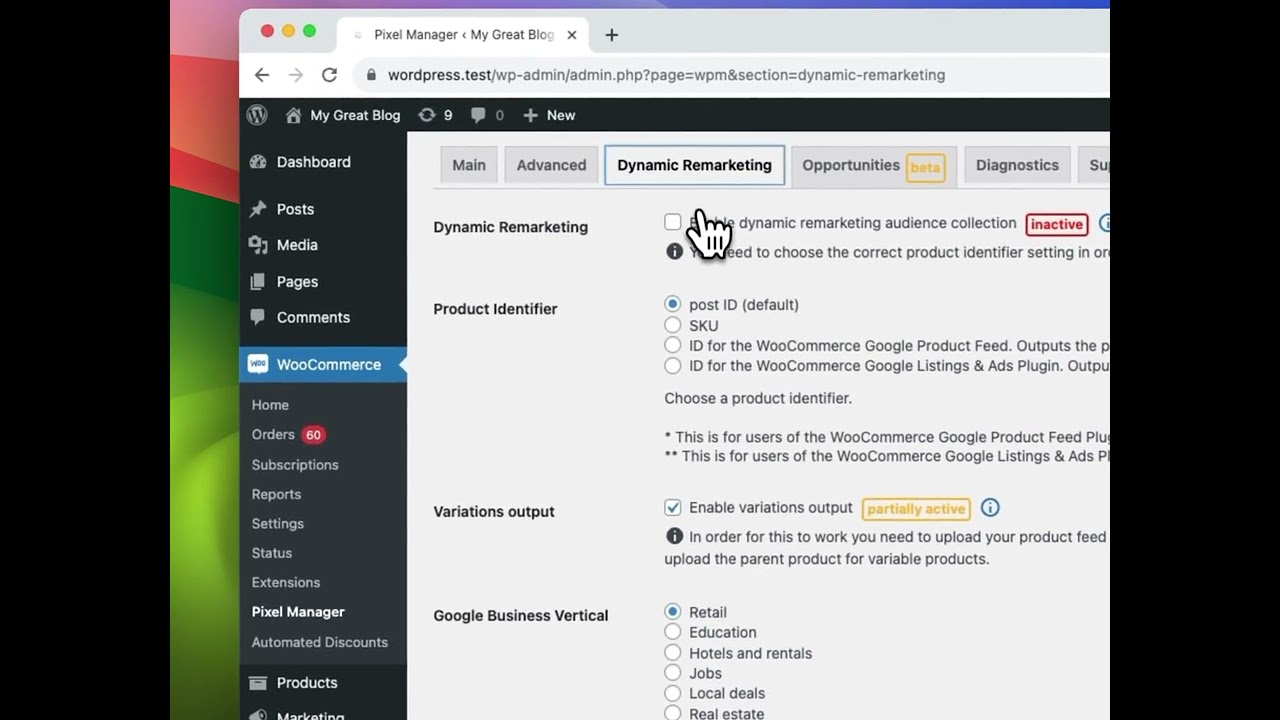Viewport: 1280px width, 720px height.
Task: Click info icon beside partially active badge
Action: [x=990, y=508]
